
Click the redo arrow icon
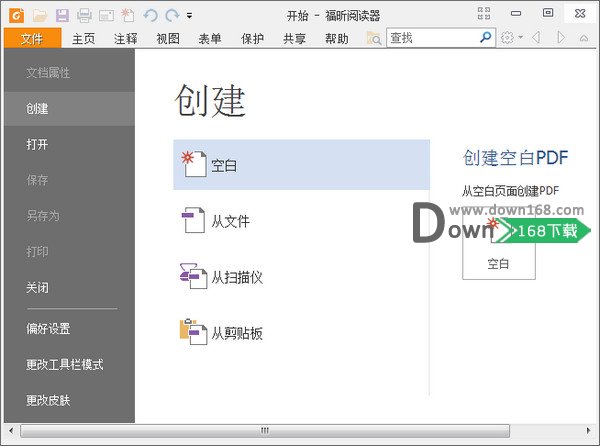tap(172, 16)
